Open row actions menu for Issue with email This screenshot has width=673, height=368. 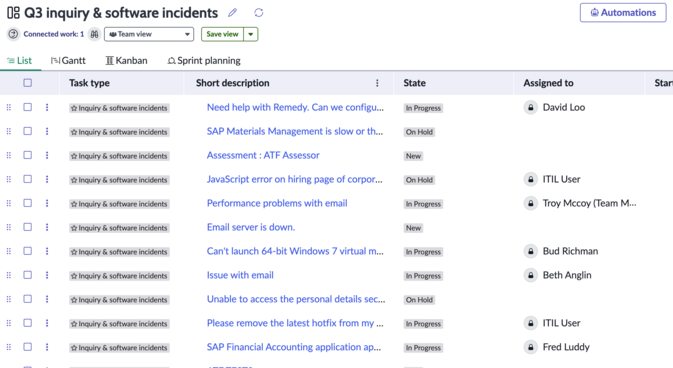(47, 275)
